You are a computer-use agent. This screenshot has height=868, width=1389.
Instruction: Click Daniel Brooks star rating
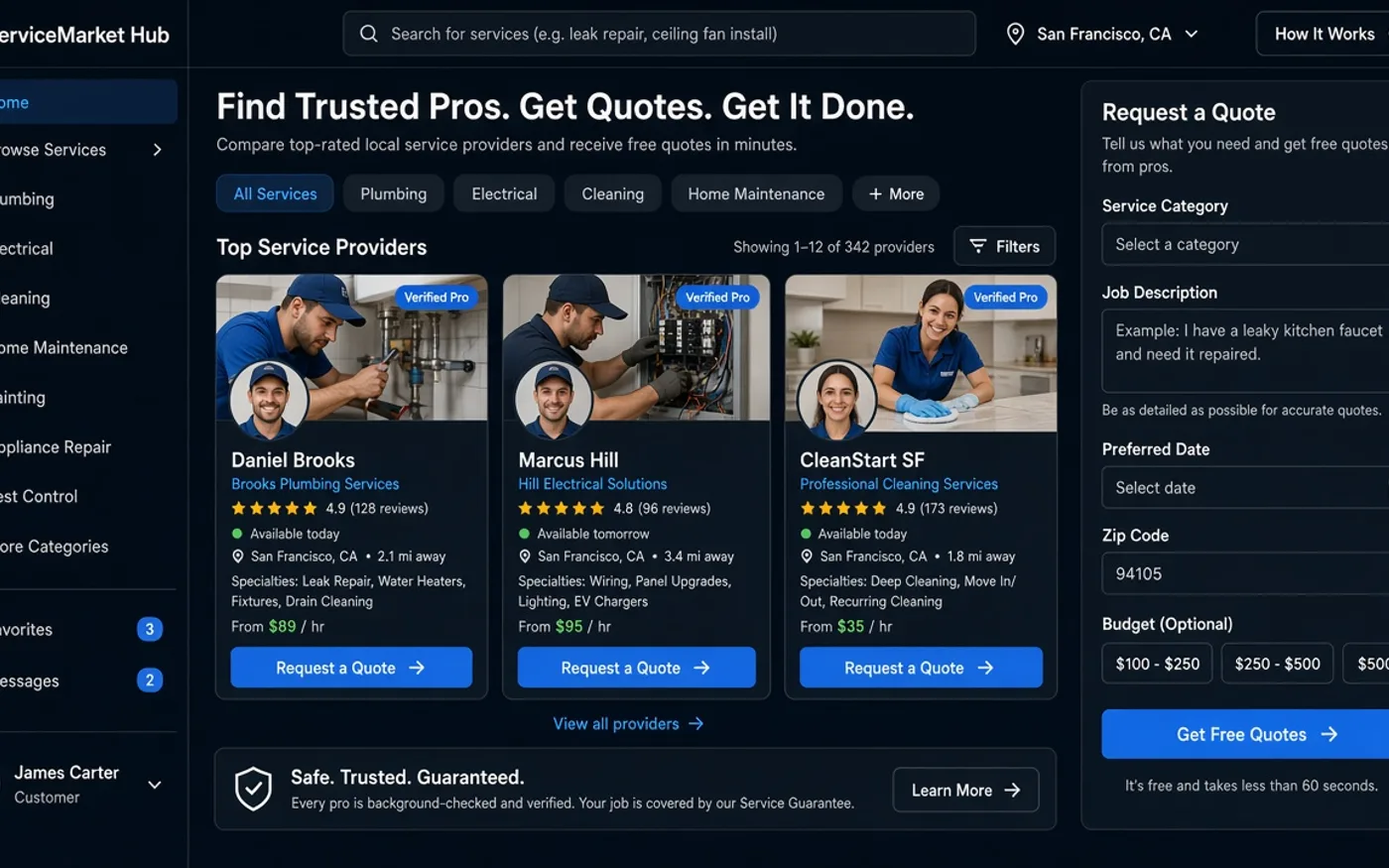(274, 509)
